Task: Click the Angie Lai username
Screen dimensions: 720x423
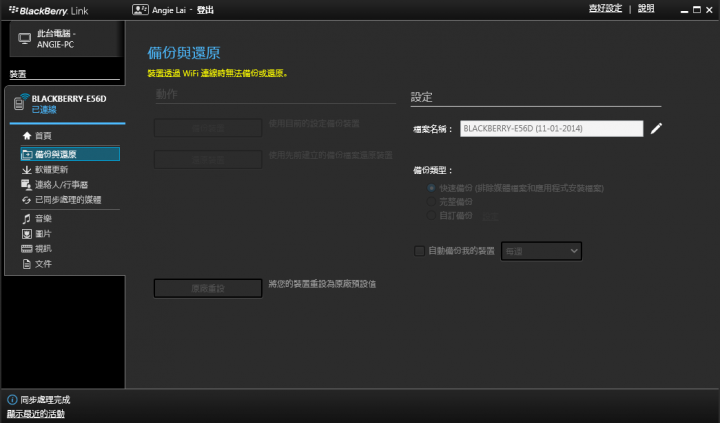Action: click(x=169, y=10)
